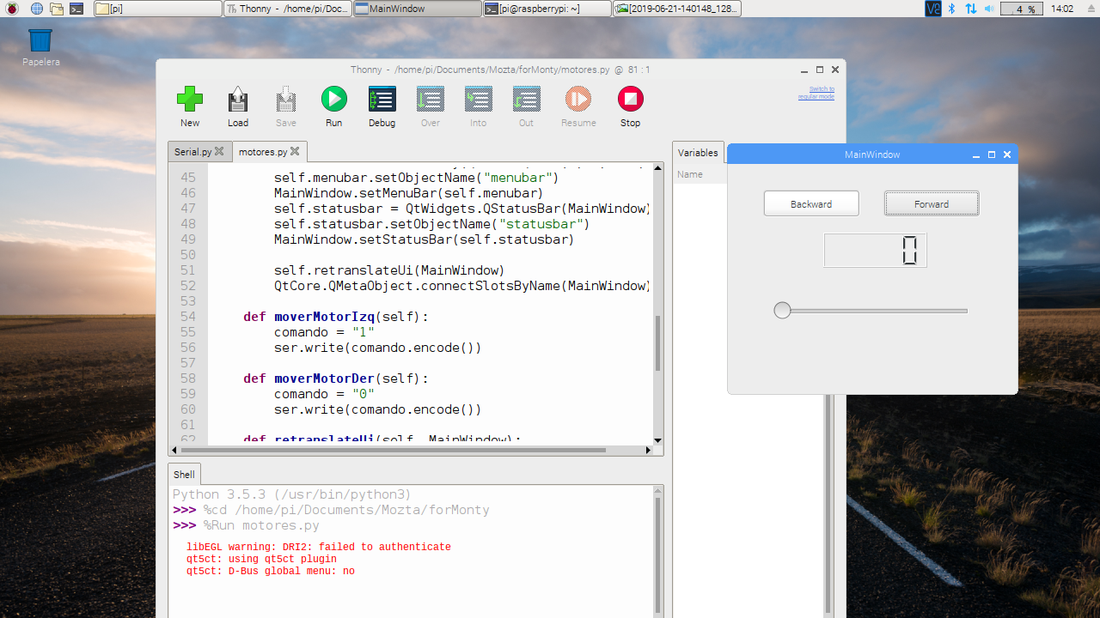Switch to MainWindow taskbar entry
Viewport: 1100px width, 618px height.
tap(417, 8)
